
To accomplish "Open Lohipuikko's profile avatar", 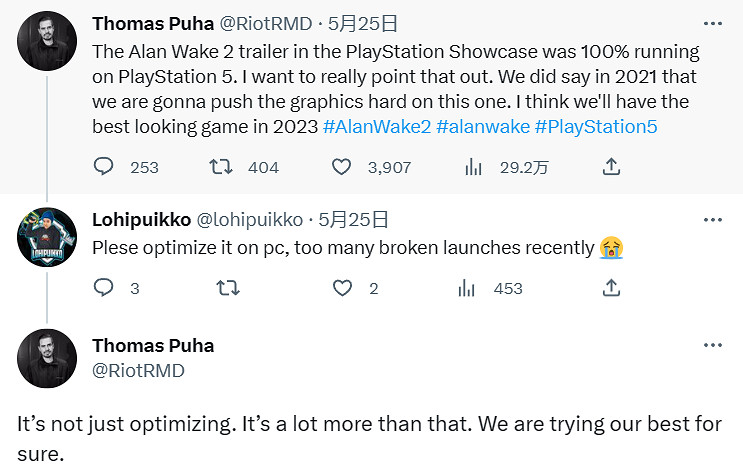I will [x=47, y=237].
